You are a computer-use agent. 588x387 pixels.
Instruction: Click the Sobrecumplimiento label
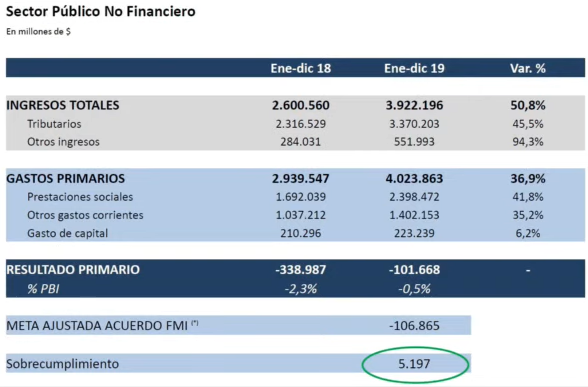click(x=62, y=364)
